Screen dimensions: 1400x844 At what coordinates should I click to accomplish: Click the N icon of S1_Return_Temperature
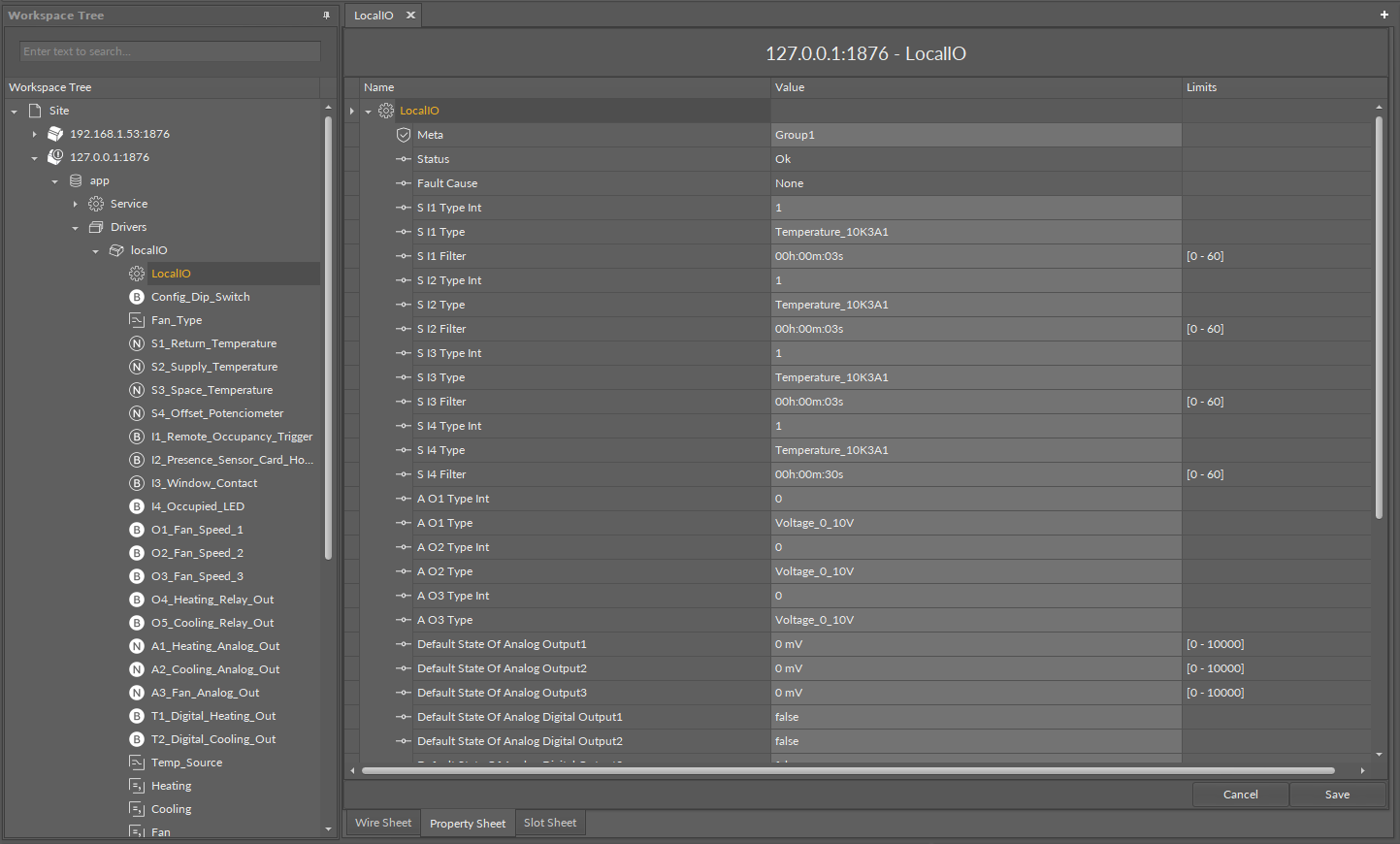tap(137, 343)
